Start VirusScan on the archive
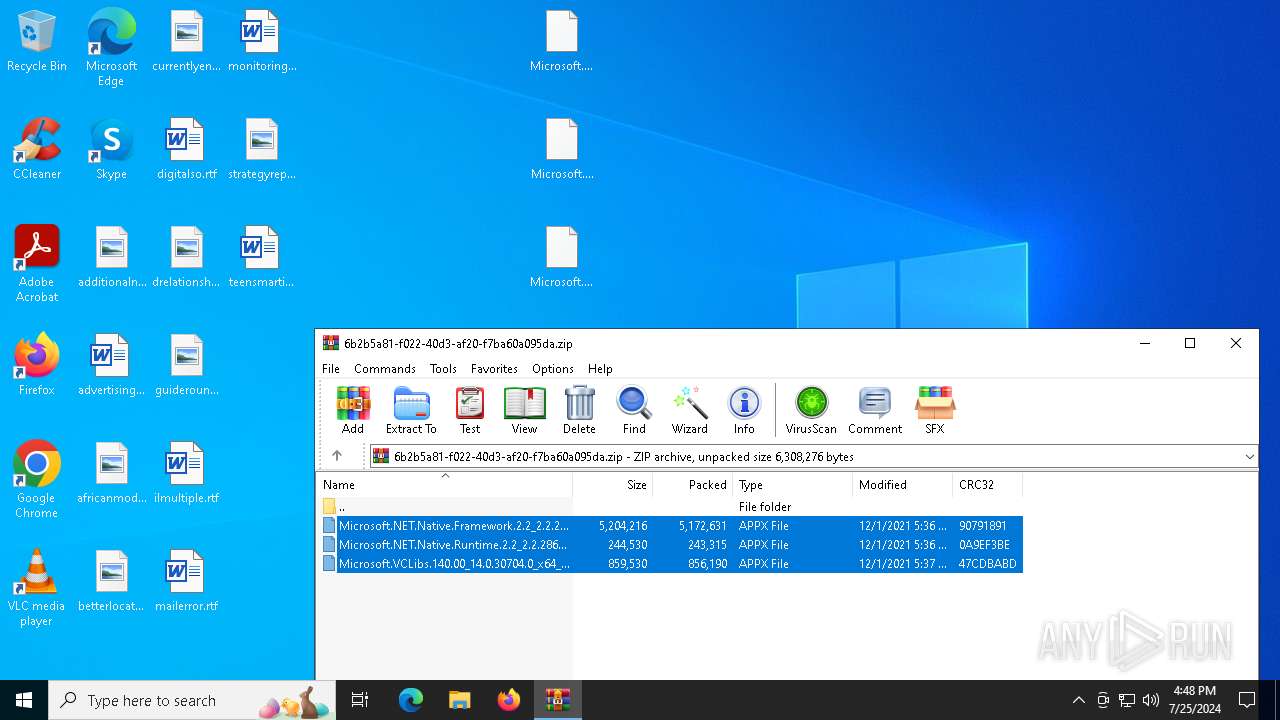1280x720 pixels. point(811,410)
